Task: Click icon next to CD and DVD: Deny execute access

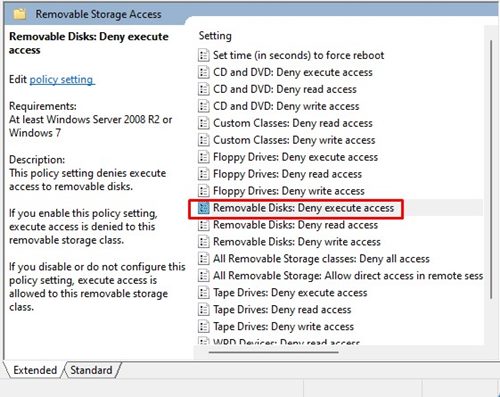Action: pos(204,72)
